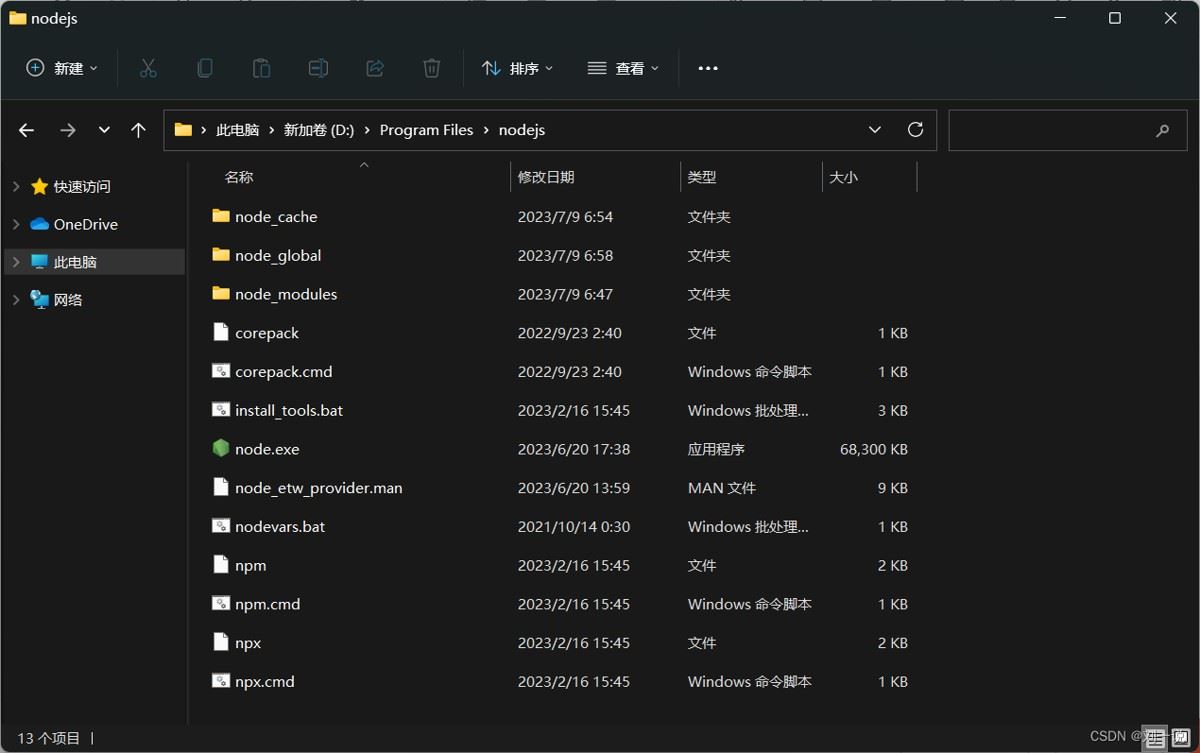Refresh the current folder view
This screenshot has height=753, width=1200.
click(x=915, y=130)
